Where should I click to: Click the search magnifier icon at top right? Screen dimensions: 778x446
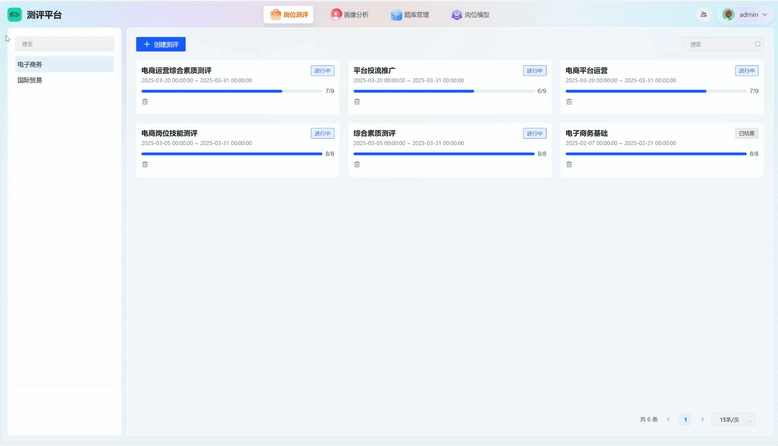[758, 44]
